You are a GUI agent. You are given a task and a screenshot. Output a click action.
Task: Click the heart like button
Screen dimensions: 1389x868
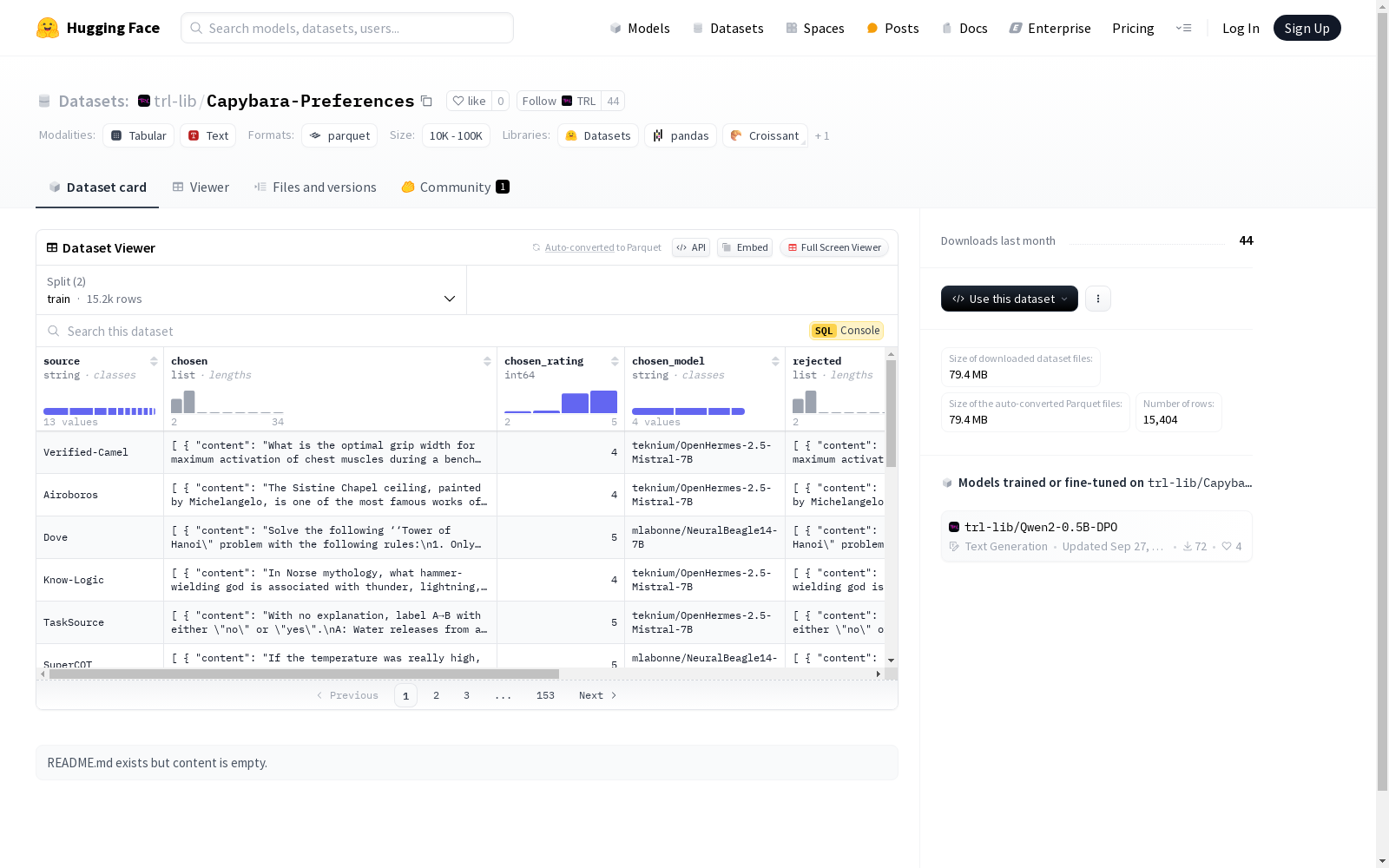[x=469, y=101]
